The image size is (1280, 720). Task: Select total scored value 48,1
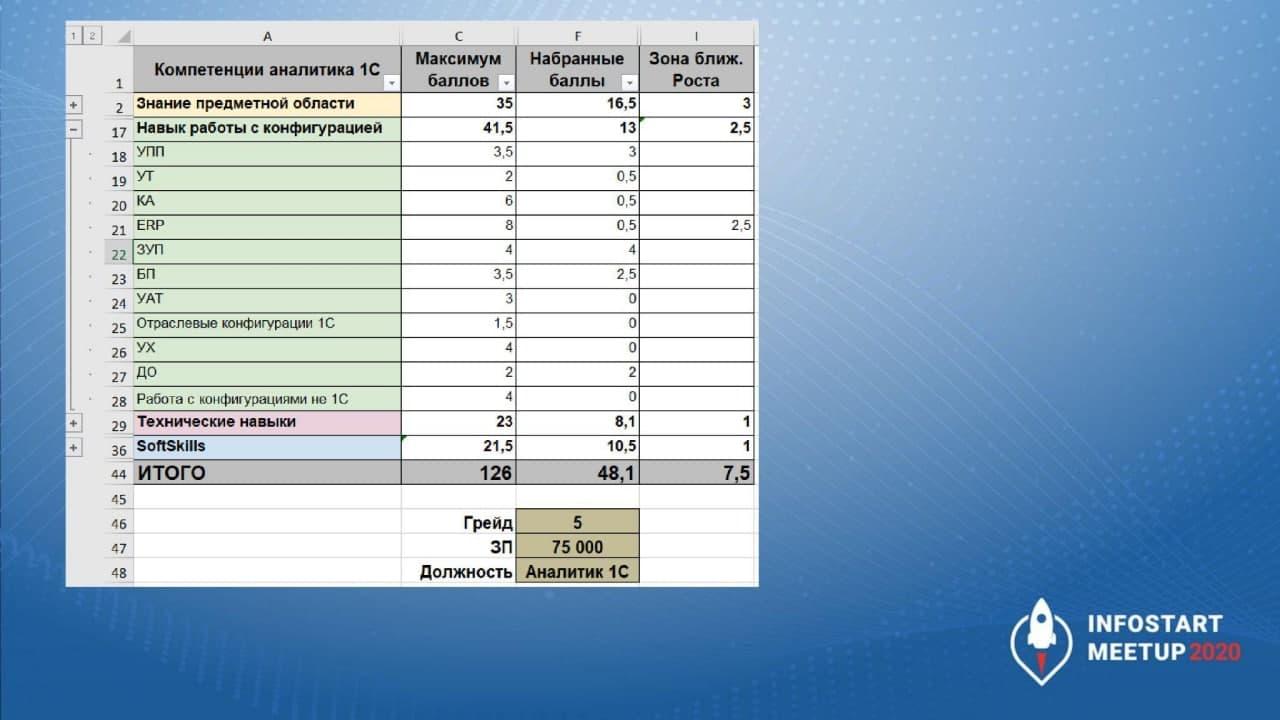(x=578, y=473)
